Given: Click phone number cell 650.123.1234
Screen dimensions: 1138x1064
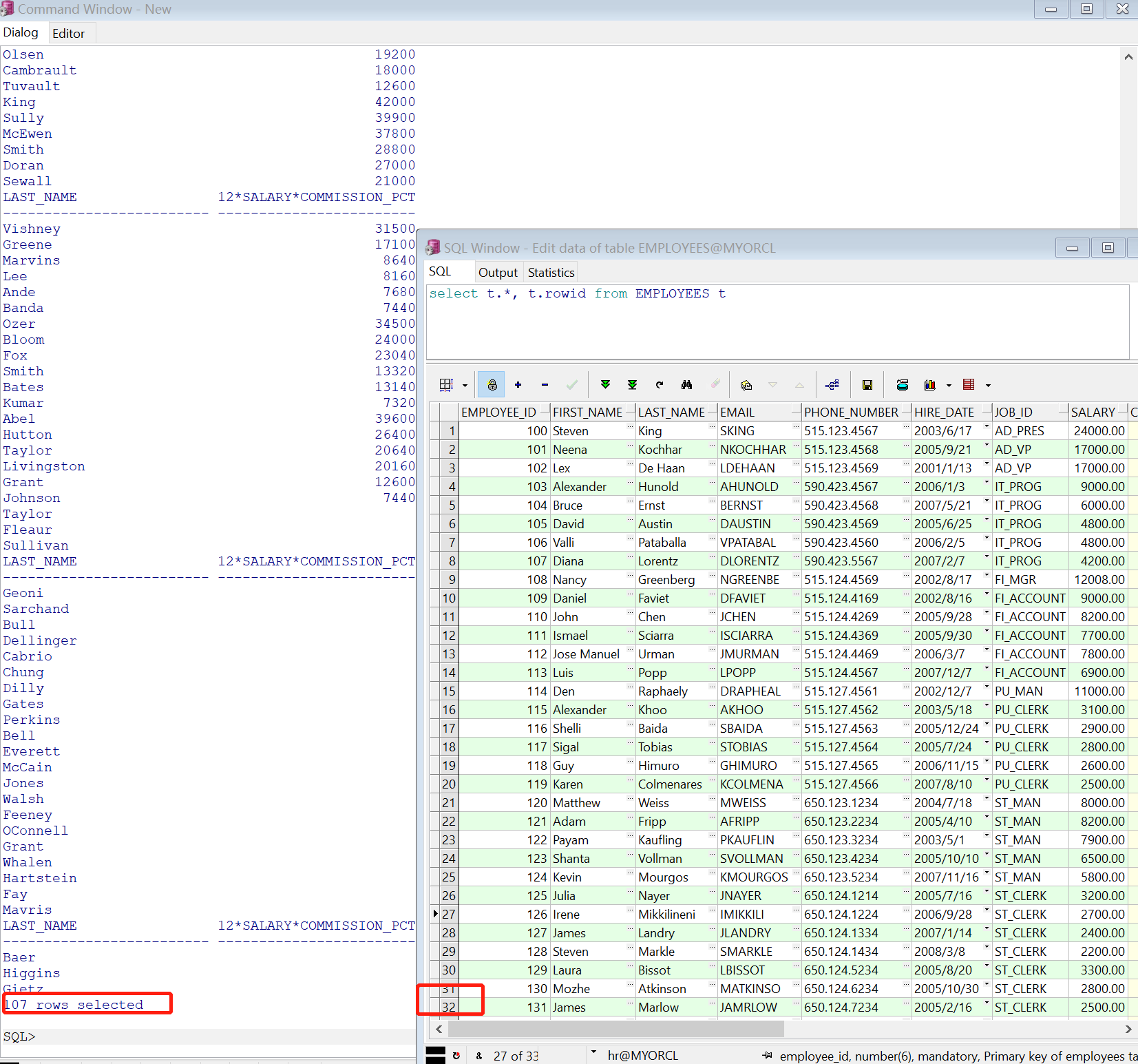Looking at the screenshot, I should click(x=856, y=802).
